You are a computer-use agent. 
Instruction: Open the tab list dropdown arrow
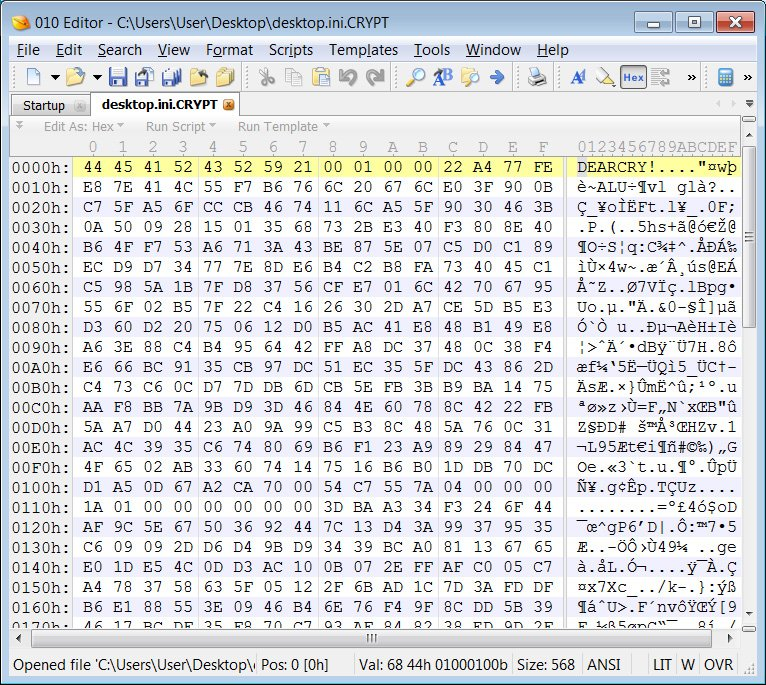[x=749, y=104]
